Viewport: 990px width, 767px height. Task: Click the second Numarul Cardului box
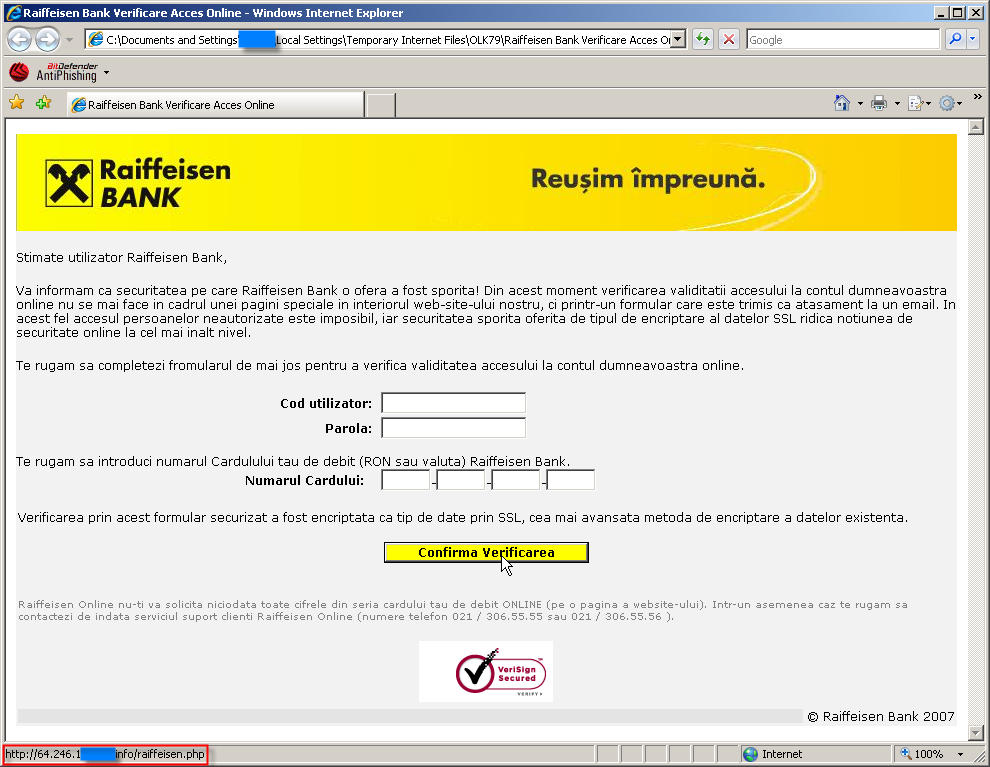(461, 480)
